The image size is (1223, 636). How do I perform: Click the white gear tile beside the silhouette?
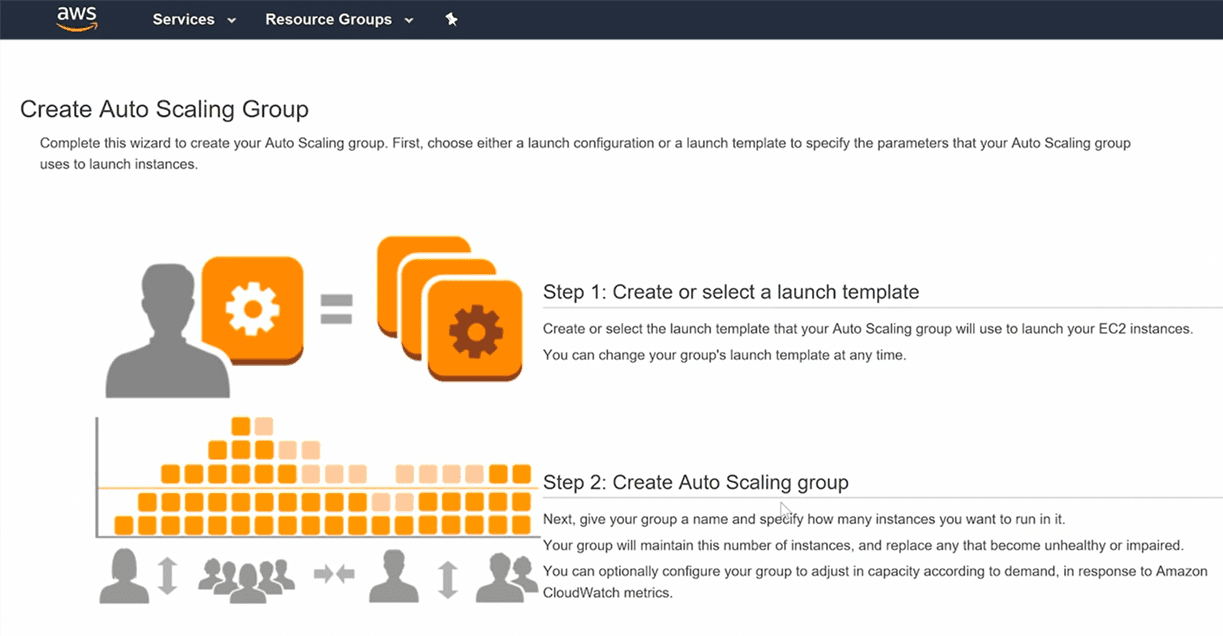click(x=252, y=309)
